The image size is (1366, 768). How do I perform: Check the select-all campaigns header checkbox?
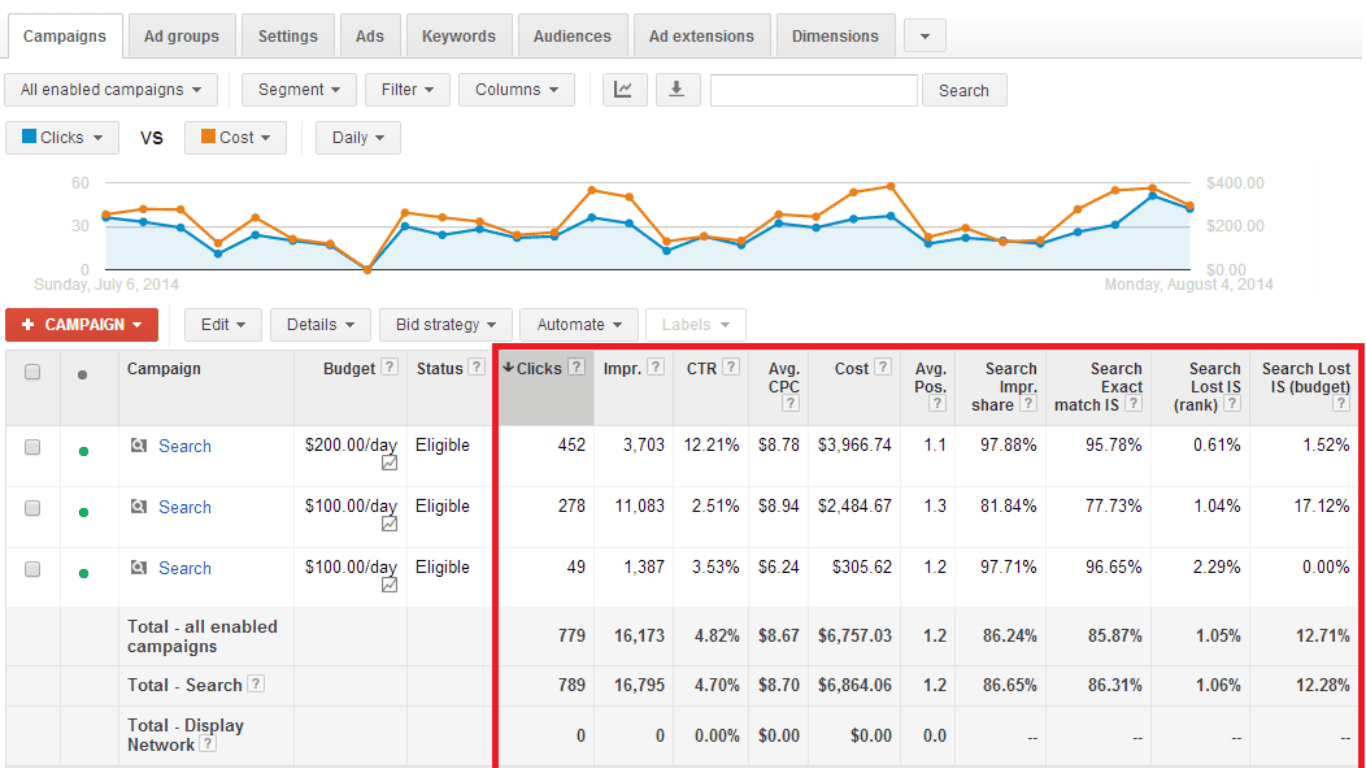33,372
